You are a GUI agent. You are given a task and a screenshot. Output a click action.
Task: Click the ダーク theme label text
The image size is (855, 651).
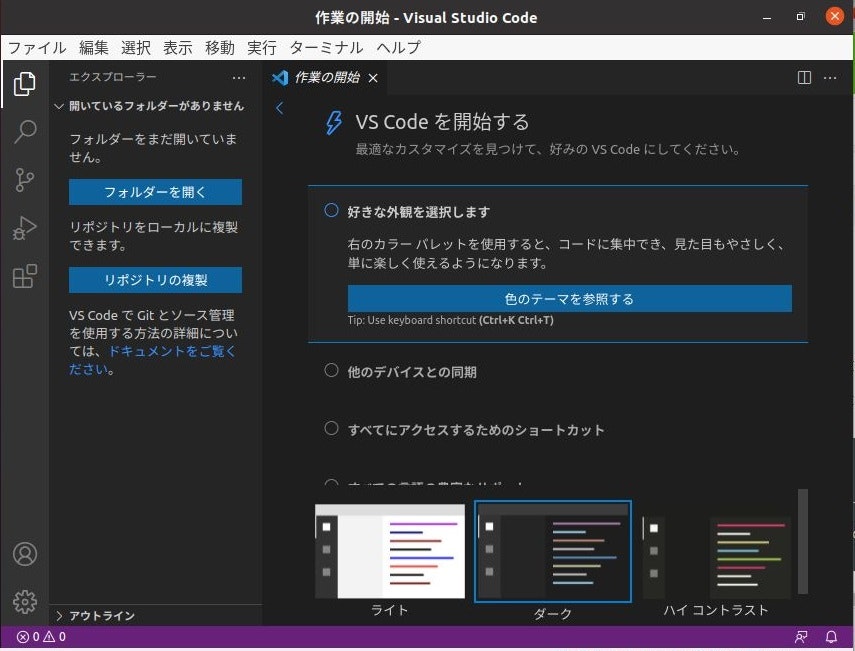(x=552, y=614)
